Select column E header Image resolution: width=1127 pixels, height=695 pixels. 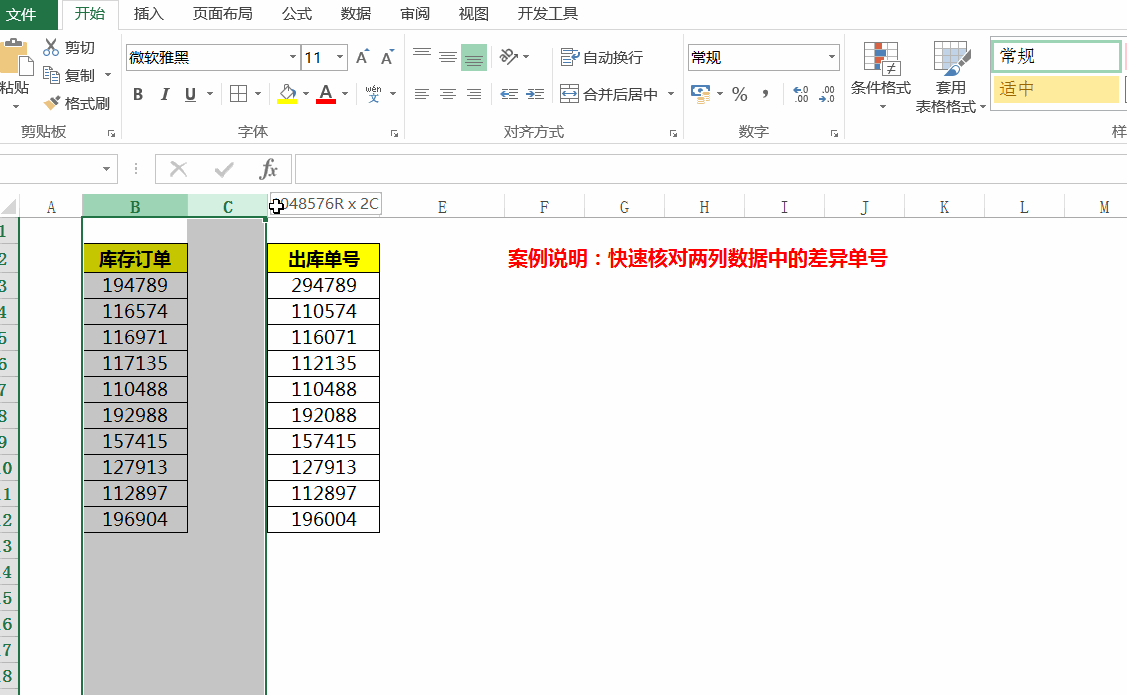(x=442, y=208)
